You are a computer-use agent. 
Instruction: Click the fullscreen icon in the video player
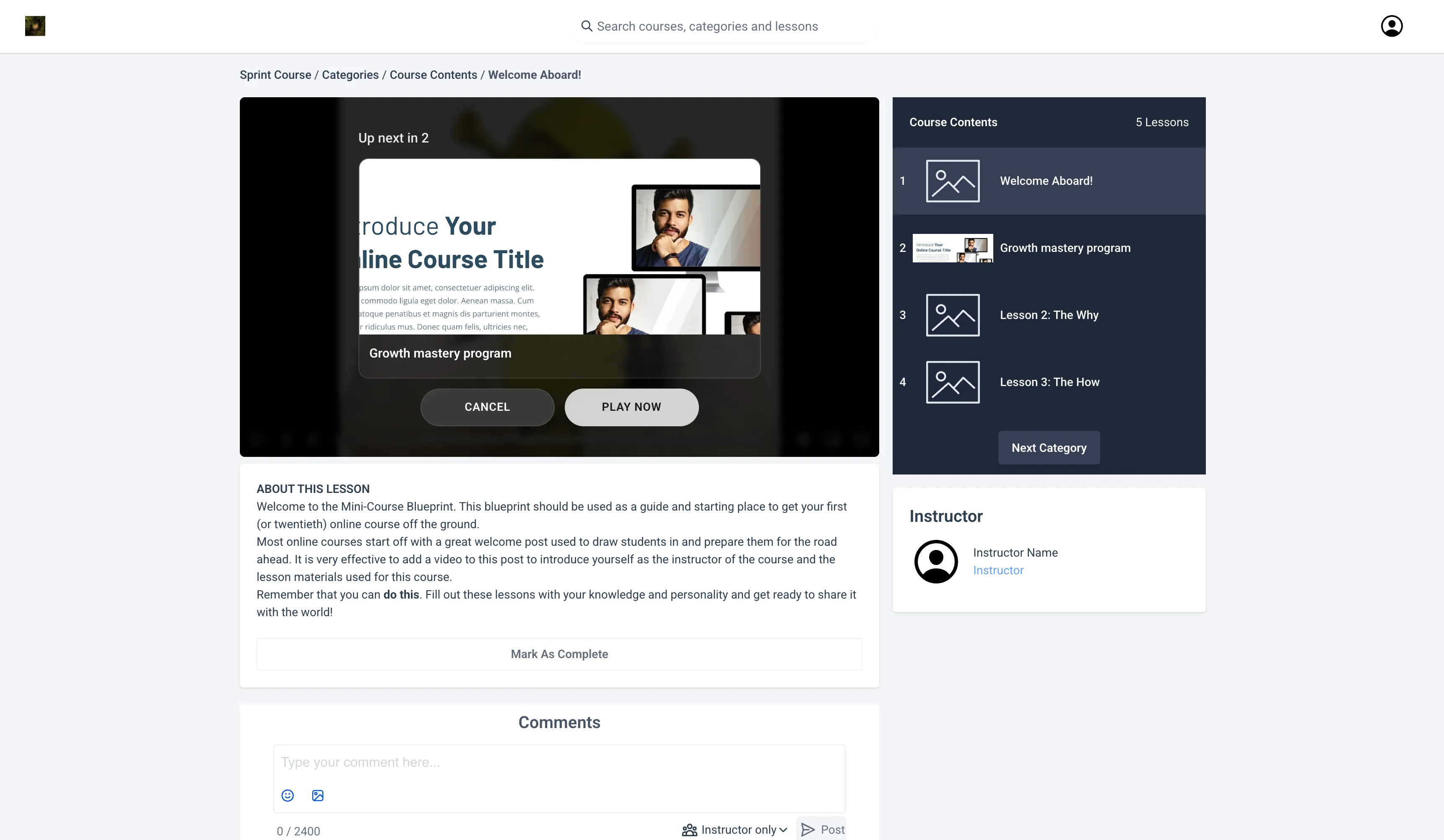point(862,438)
